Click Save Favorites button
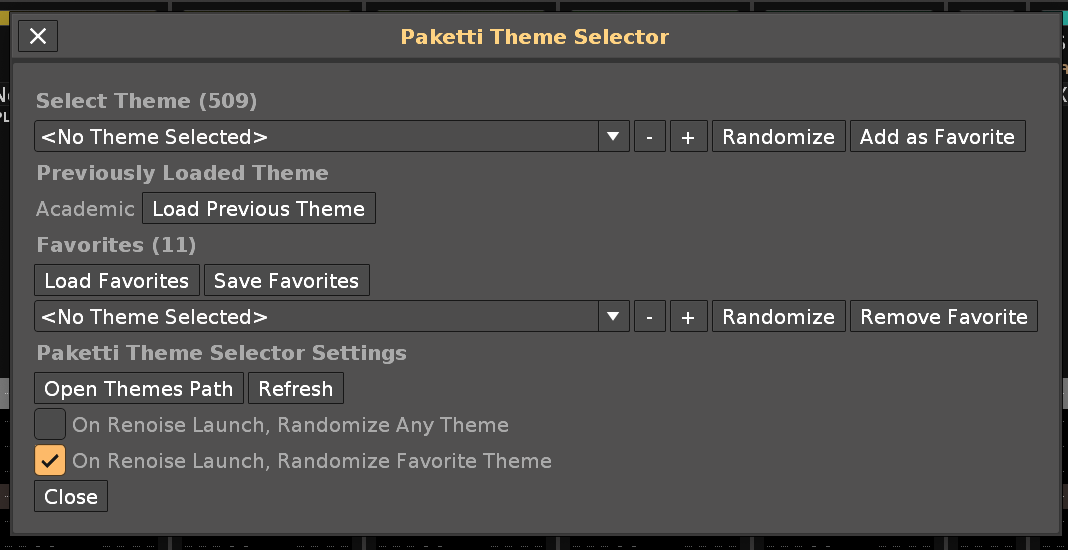The height and width of the screenshot is (550, 1068). coord(286,281)
